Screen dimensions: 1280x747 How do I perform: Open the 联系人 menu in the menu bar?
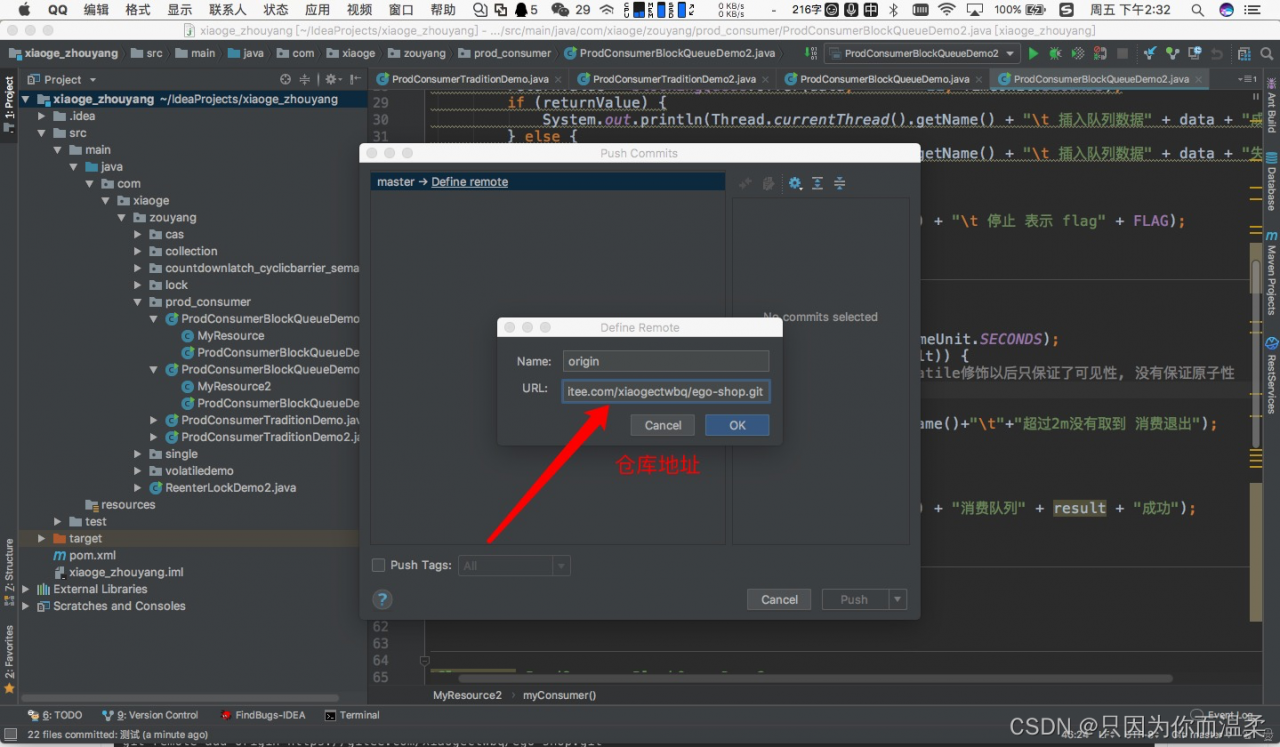[x=228, y=10]
